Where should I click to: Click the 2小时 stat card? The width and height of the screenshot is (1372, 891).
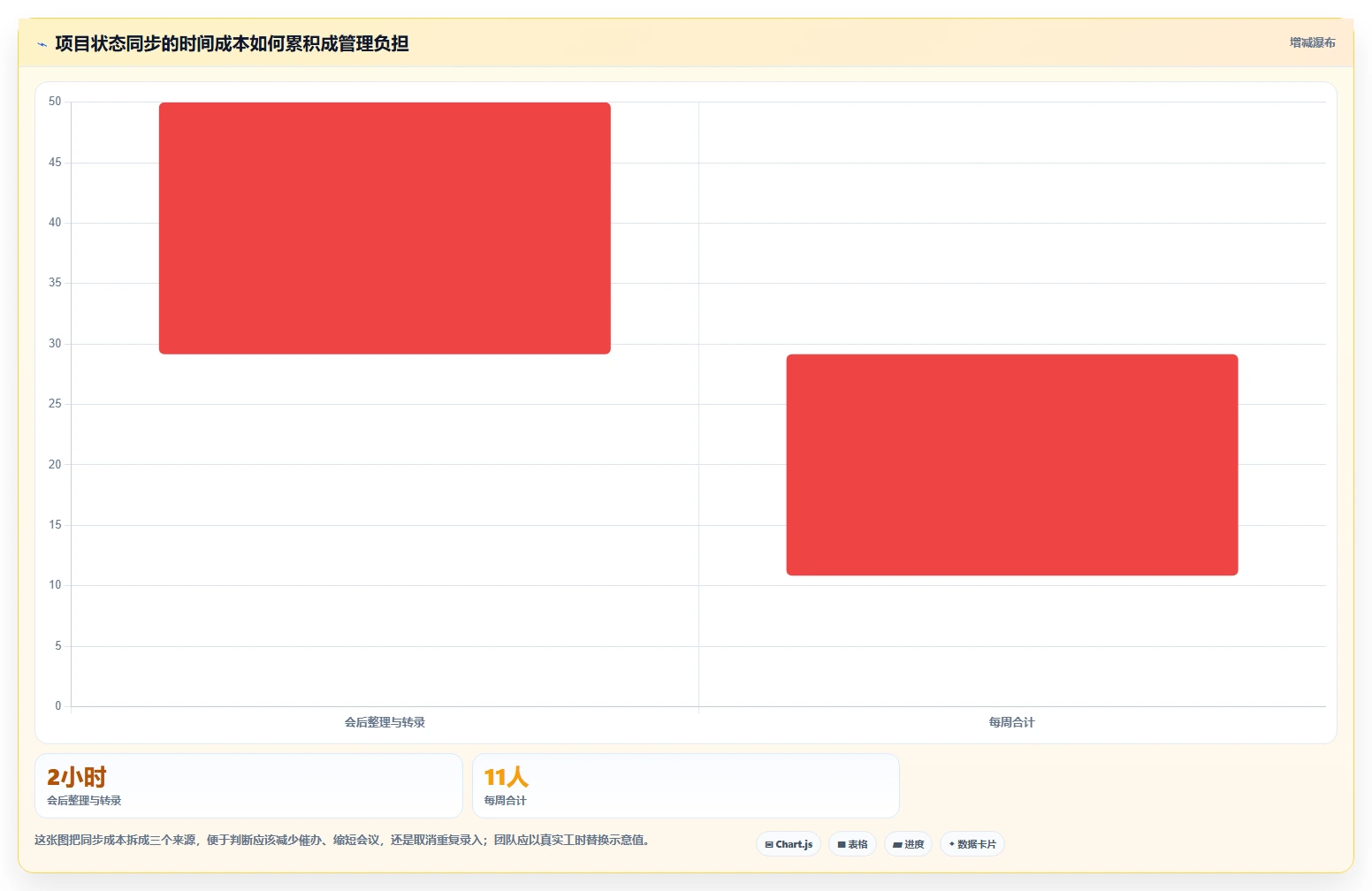point(248,786)
